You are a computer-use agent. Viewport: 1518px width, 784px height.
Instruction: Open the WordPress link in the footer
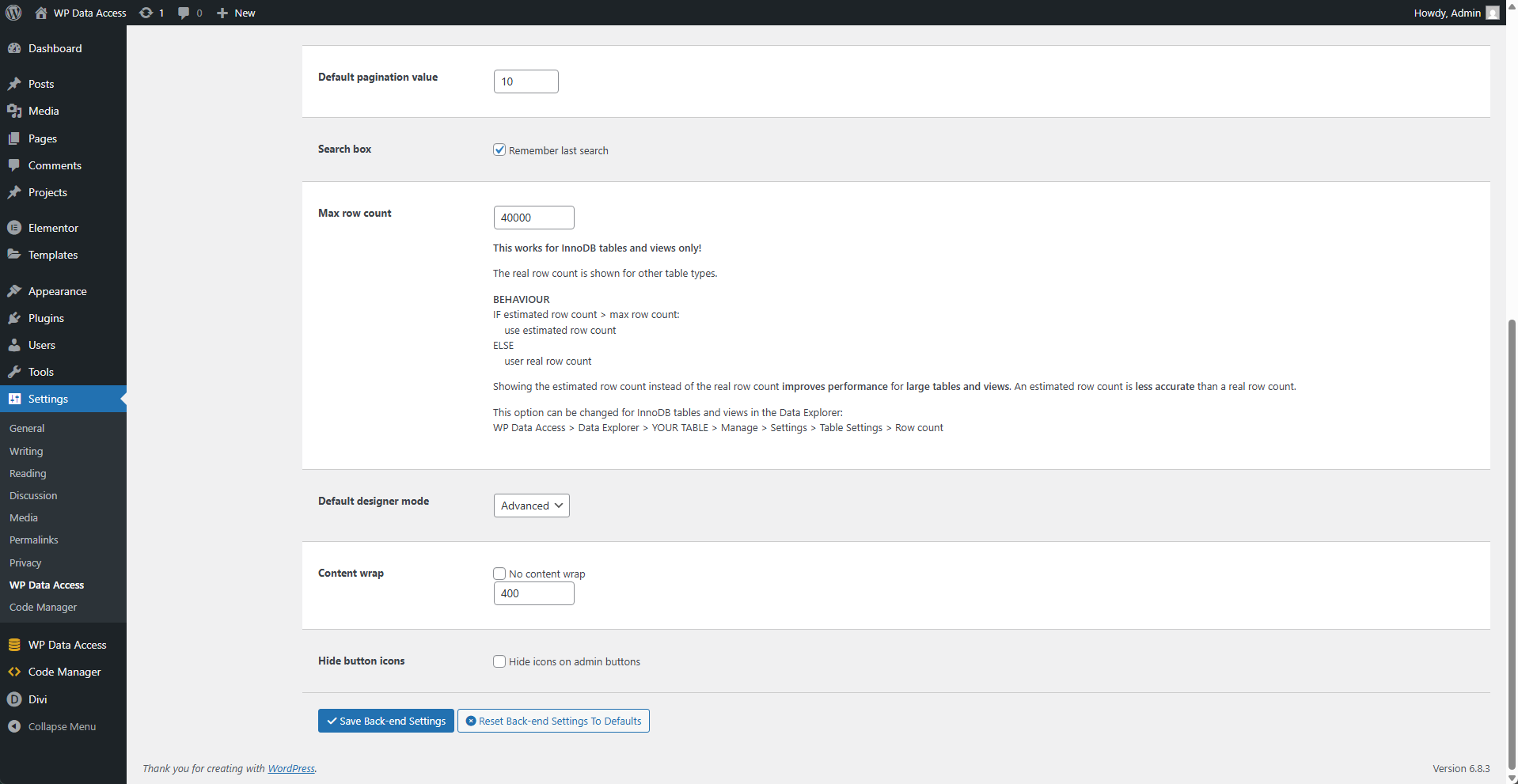(x=291, y=768)
